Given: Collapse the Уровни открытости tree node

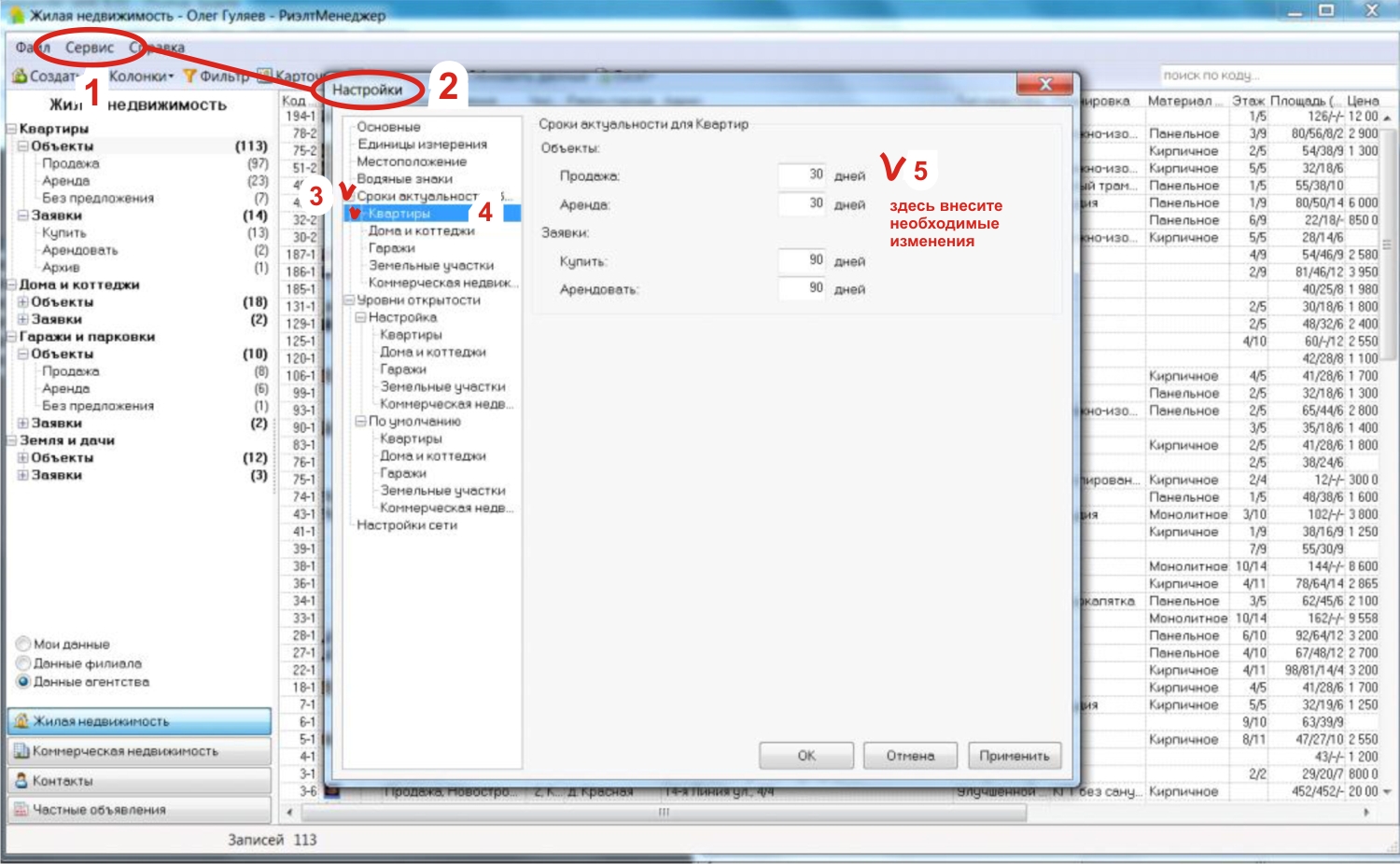Looking at the screenshot, I should [350, 300].
